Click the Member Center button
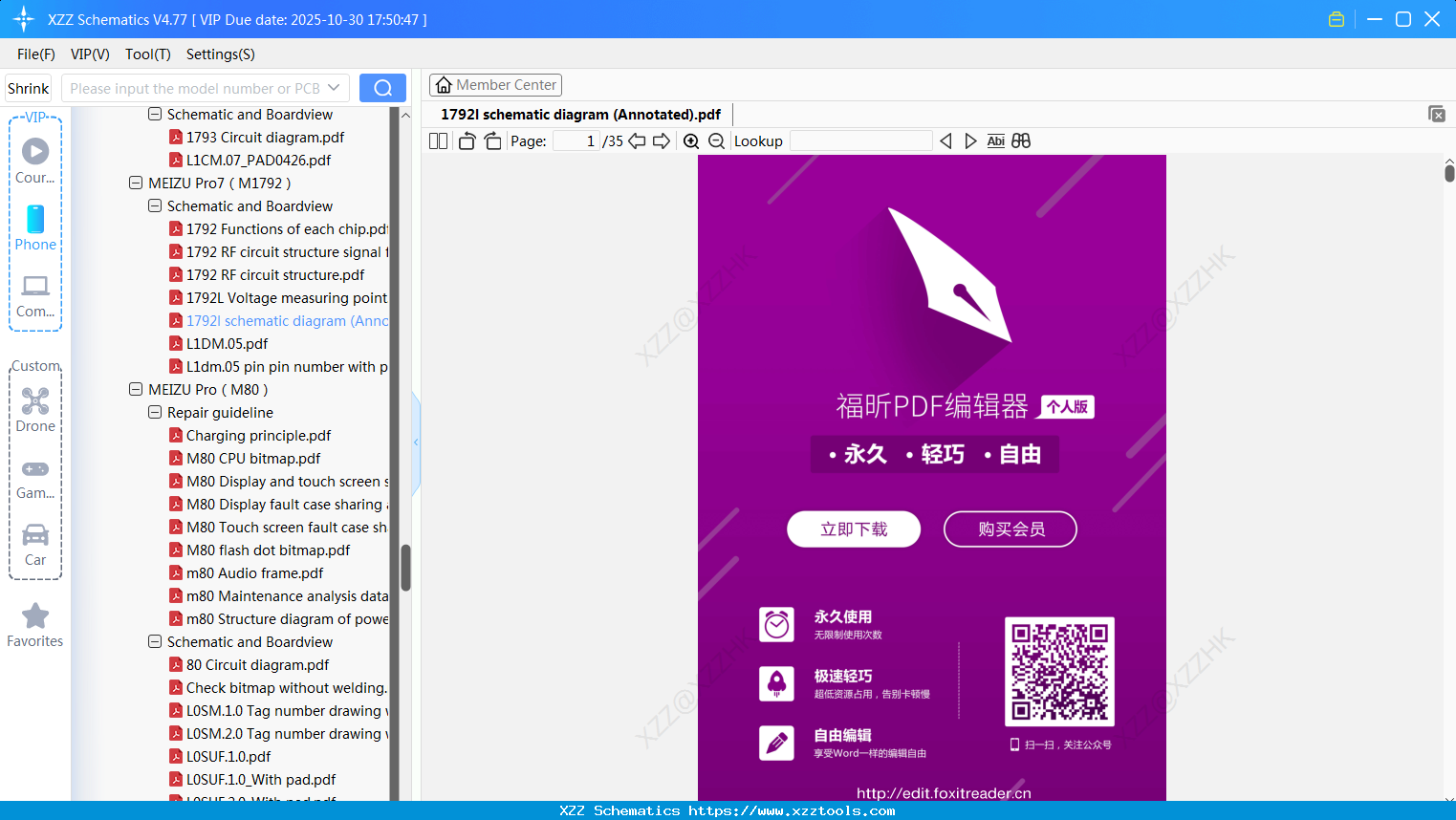The image size is (1456, 820). pyautogui.click(x=495, y=84)
